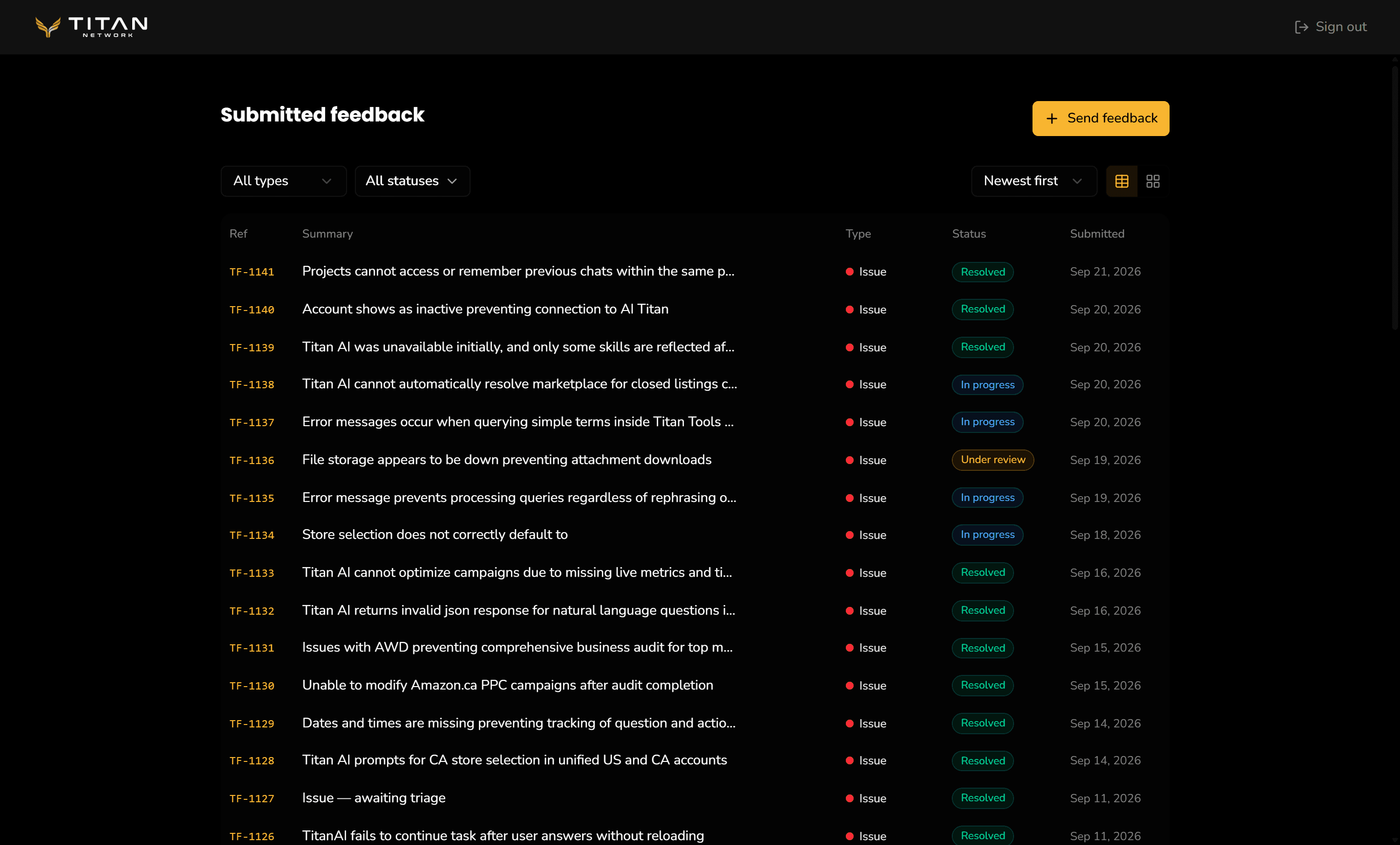Click the In progress badge for TF-1138
Screen dimensions: 1400x845
(x=987, y=384)
